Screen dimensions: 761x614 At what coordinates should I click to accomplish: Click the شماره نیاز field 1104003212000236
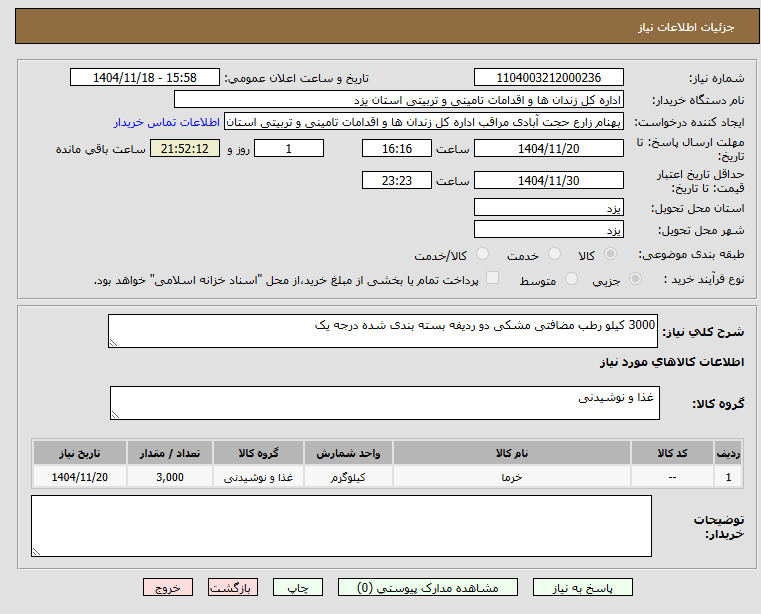[x=548, y=77]
